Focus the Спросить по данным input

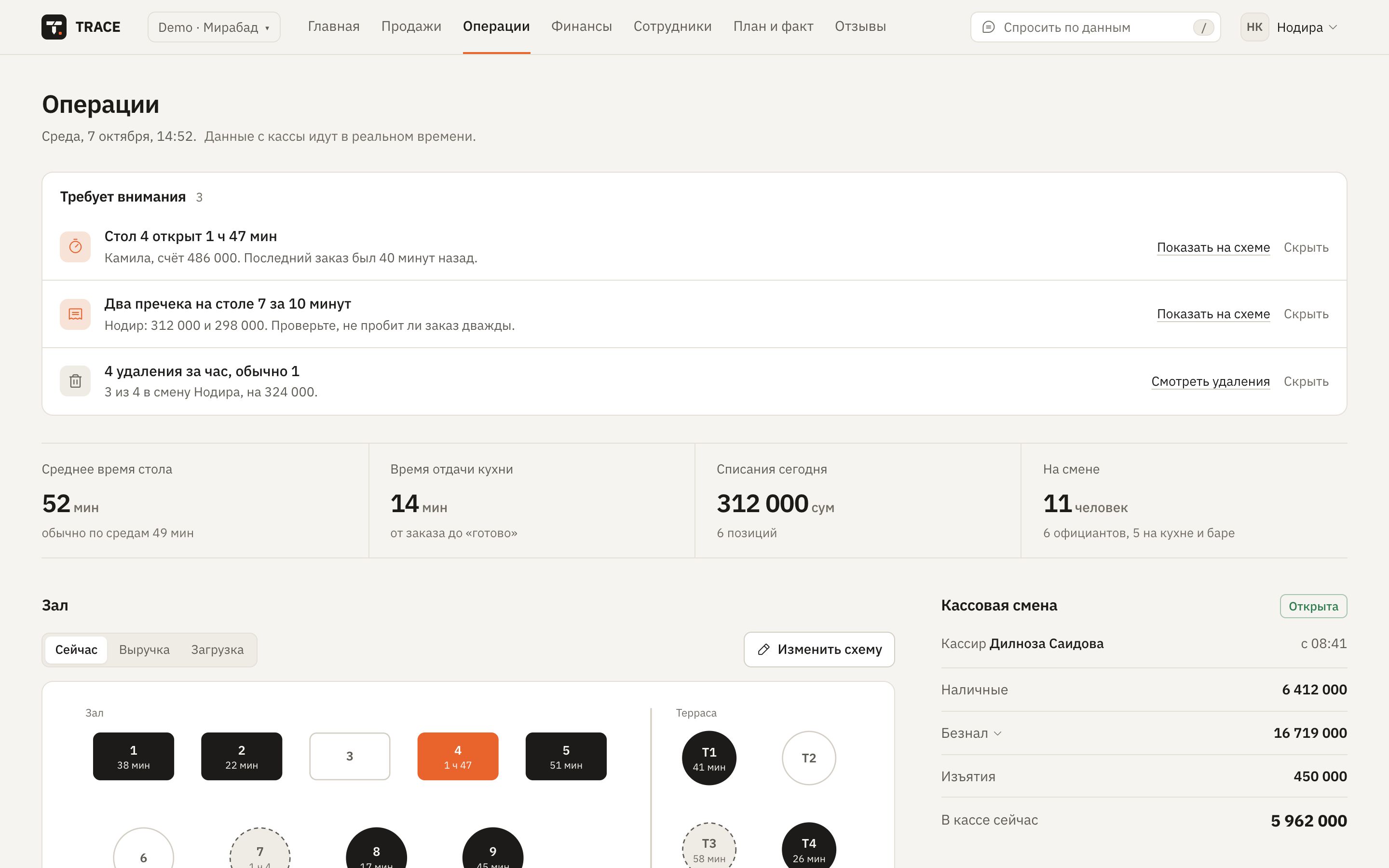pyautogui.click(x=1095, y=27)
